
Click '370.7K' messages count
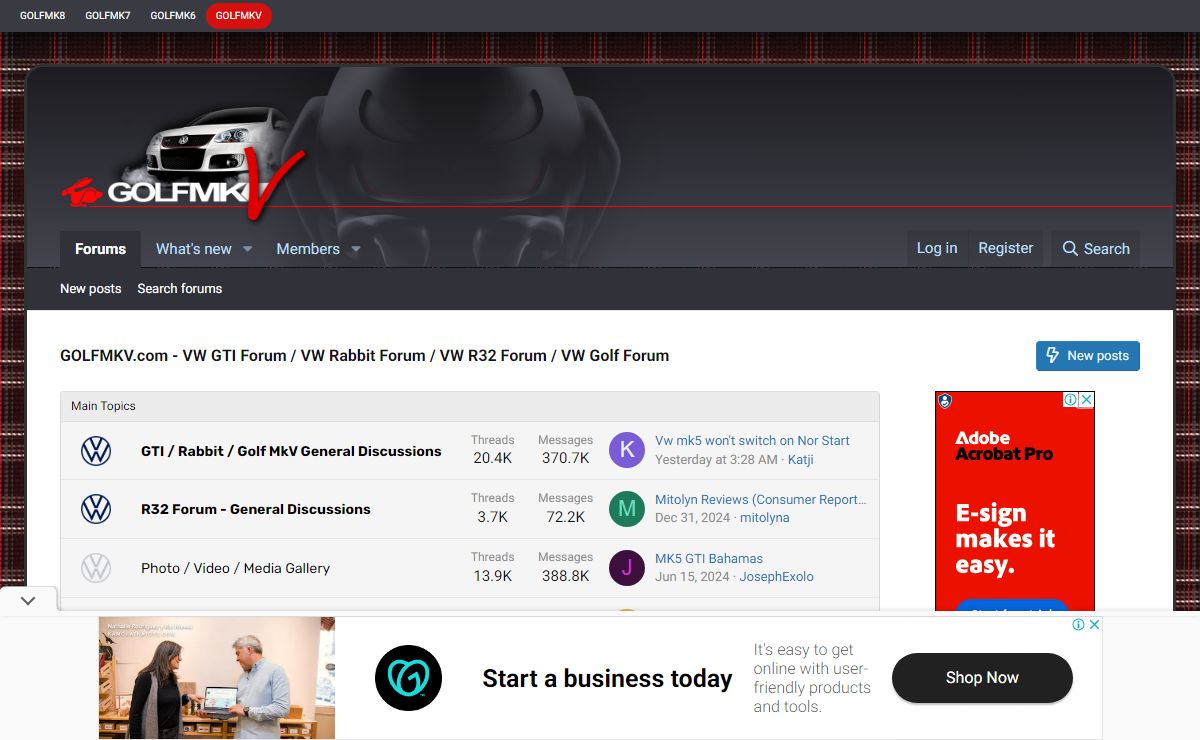(x=565, y=458)
